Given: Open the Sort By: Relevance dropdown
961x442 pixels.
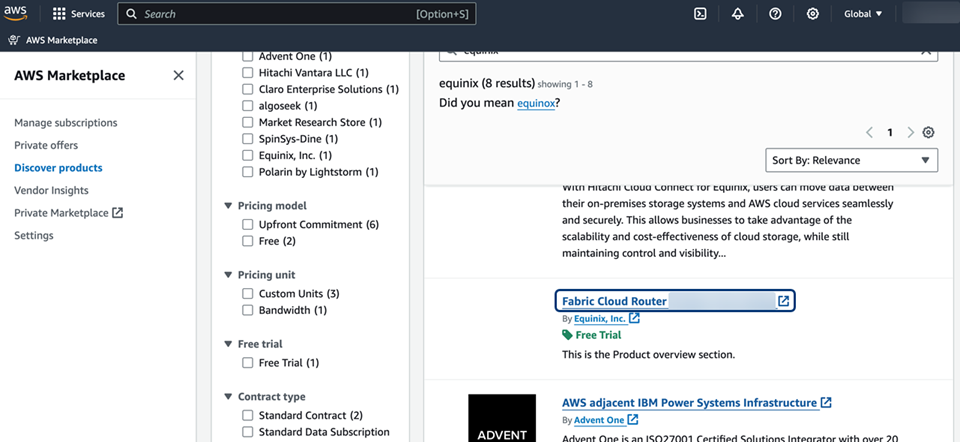Looking at the screenshot, I should click(851, 161).
